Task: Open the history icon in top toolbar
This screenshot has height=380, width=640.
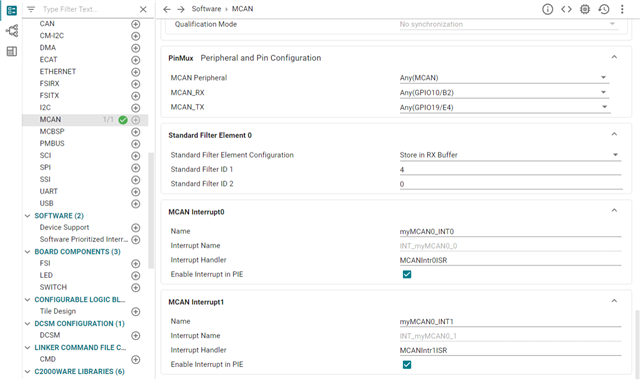Action: tap(604, 9)
